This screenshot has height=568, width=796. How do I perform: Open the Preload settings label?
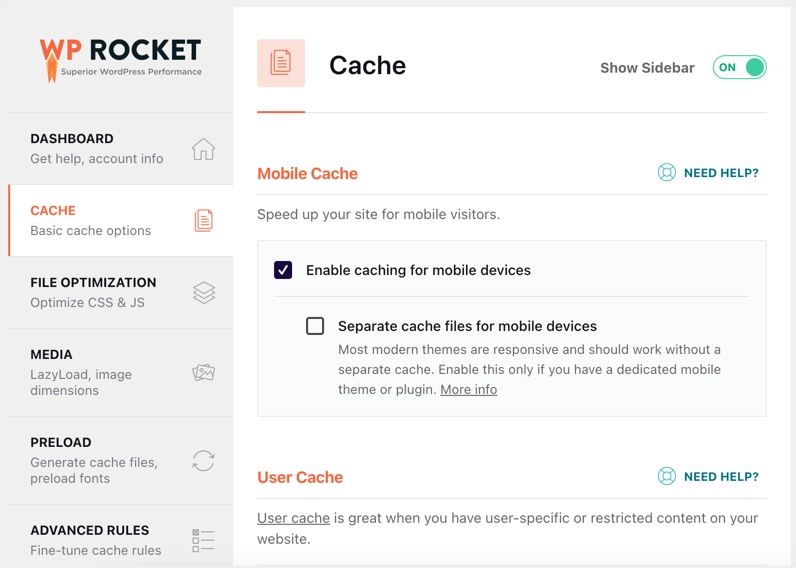pos(61,443)
